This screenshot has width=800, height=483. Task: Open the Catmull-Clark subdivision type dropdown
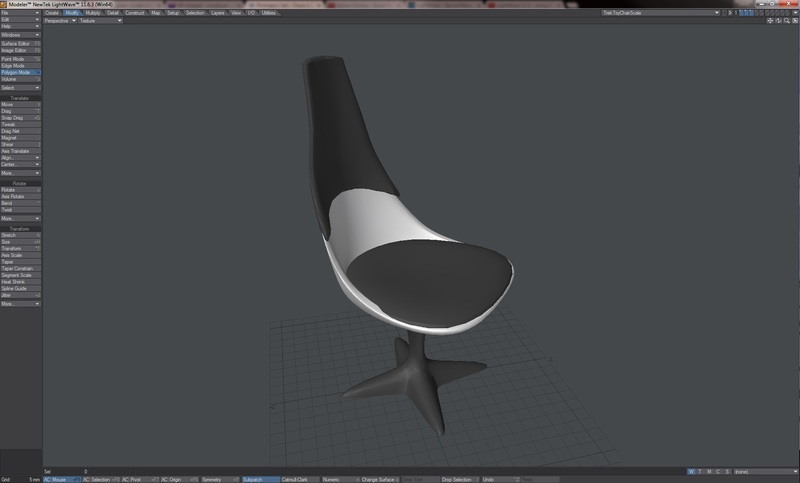(x=300, y=479)
